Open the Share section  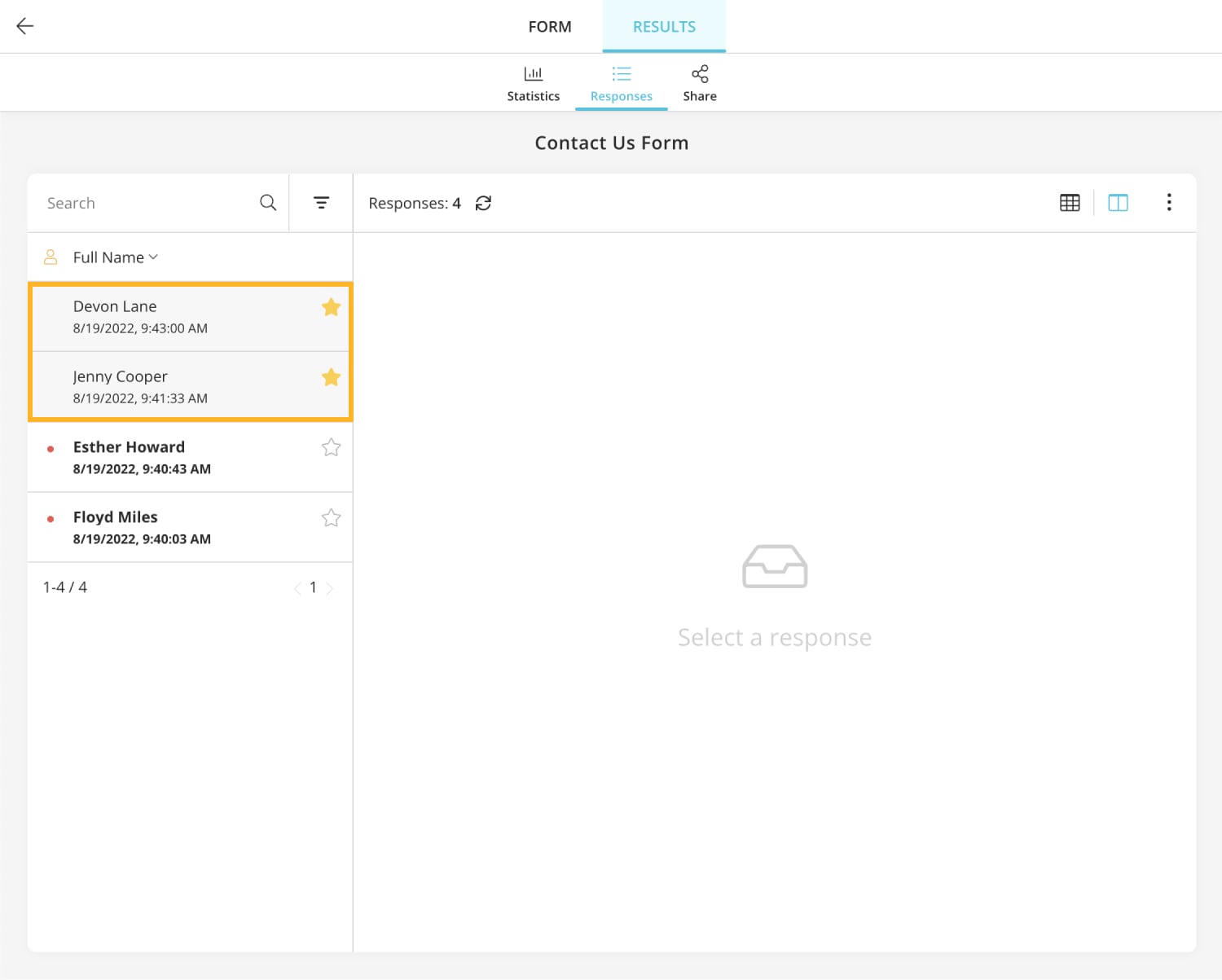pyautogui.click(x=699, y=83)
